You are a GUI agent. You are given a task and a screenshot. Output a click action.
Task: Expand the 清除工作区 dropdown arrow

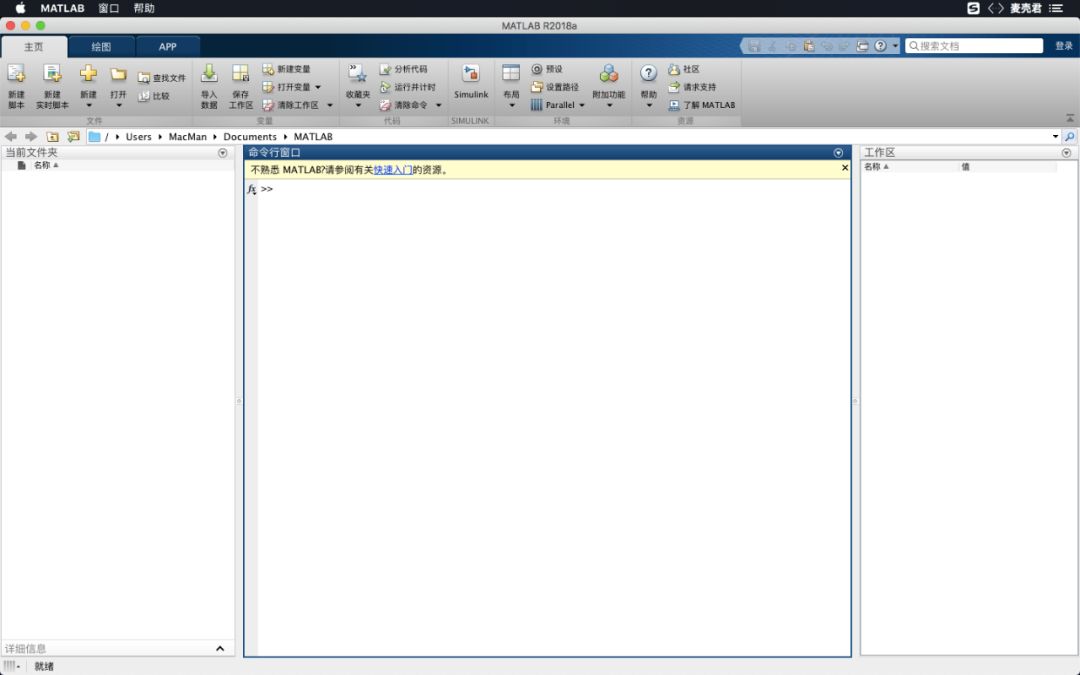[329, 105]
